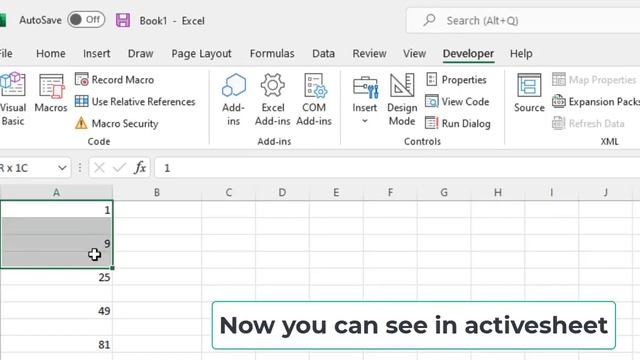This screenshot has width=640, height=360.
Task: Open Macro Security settings
Action: tap(117, 123)
